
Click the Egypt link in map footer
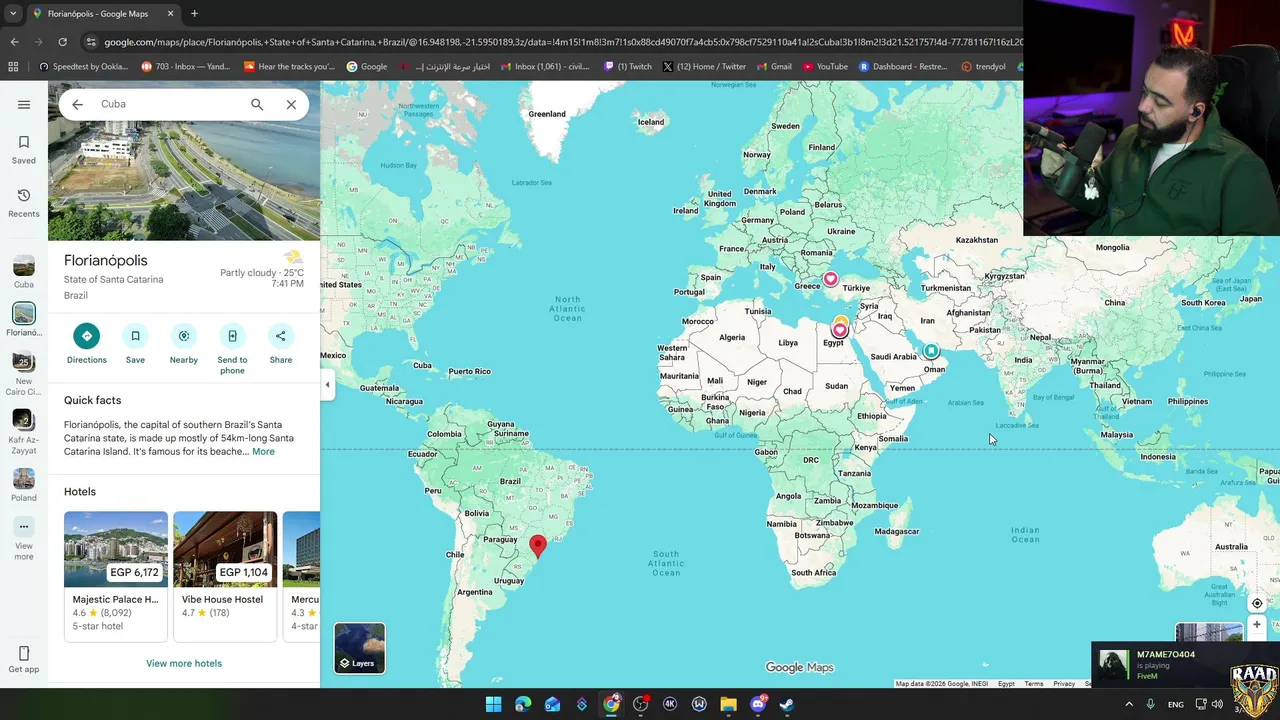(1006, 684)
